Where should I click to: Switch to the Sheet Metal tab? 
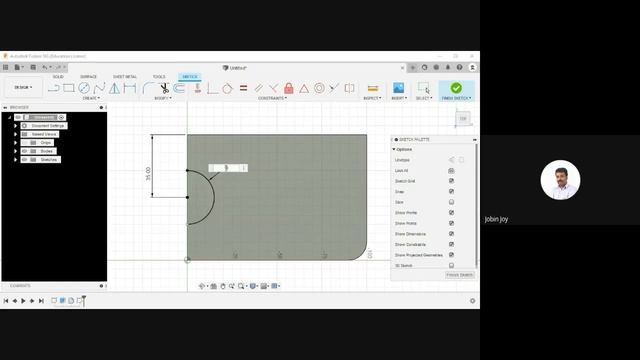(x=125, y=77)
